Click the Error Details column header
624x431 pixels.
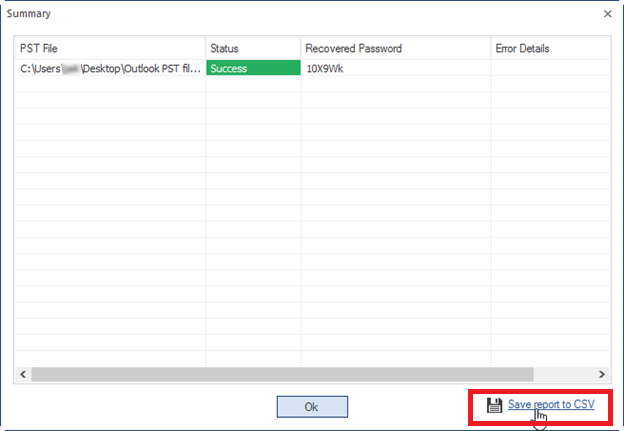coord(550,49)
